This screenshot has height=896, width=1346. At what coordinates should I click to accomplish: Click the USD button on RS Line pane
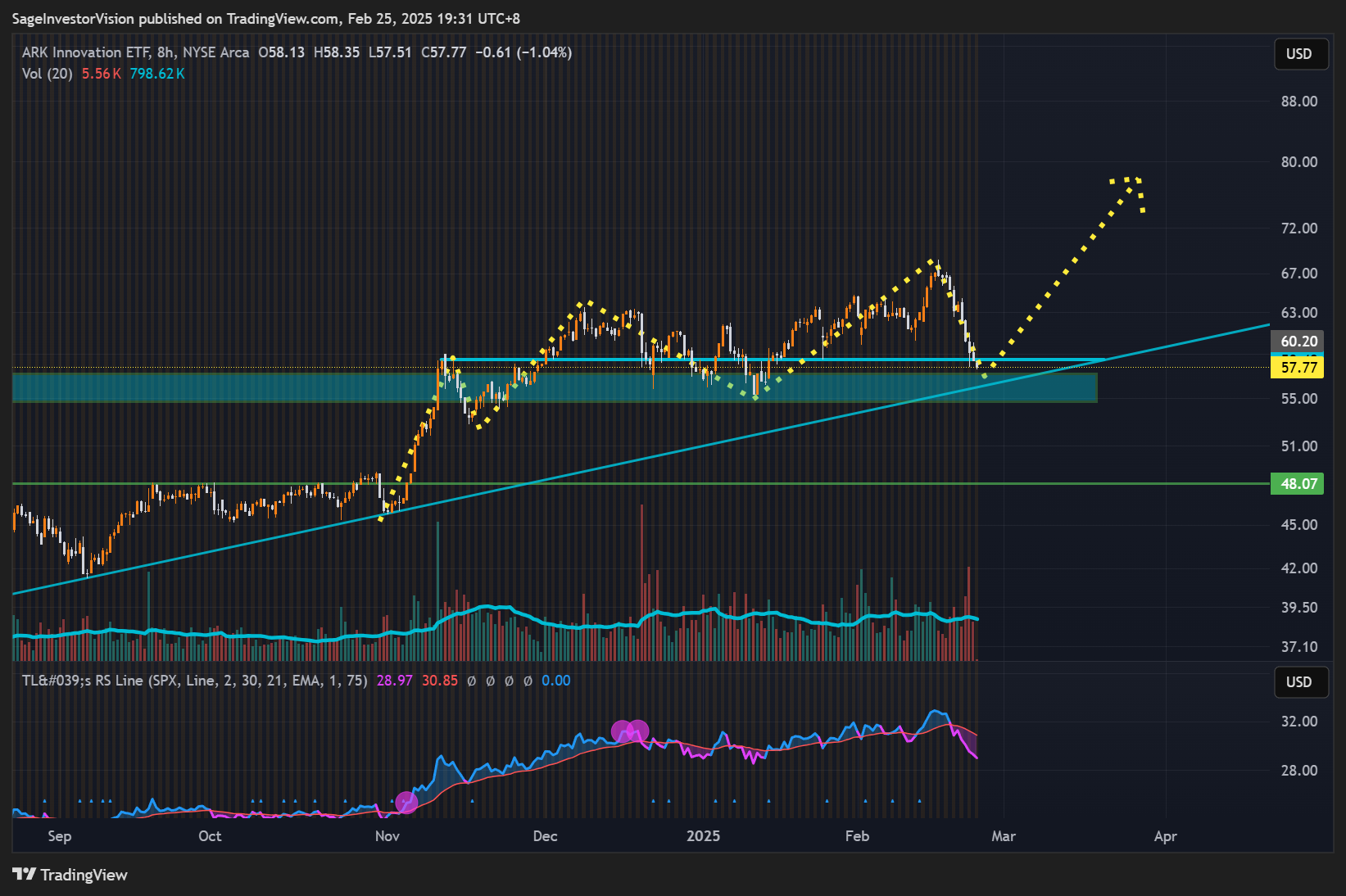[x=1300, y=682]
